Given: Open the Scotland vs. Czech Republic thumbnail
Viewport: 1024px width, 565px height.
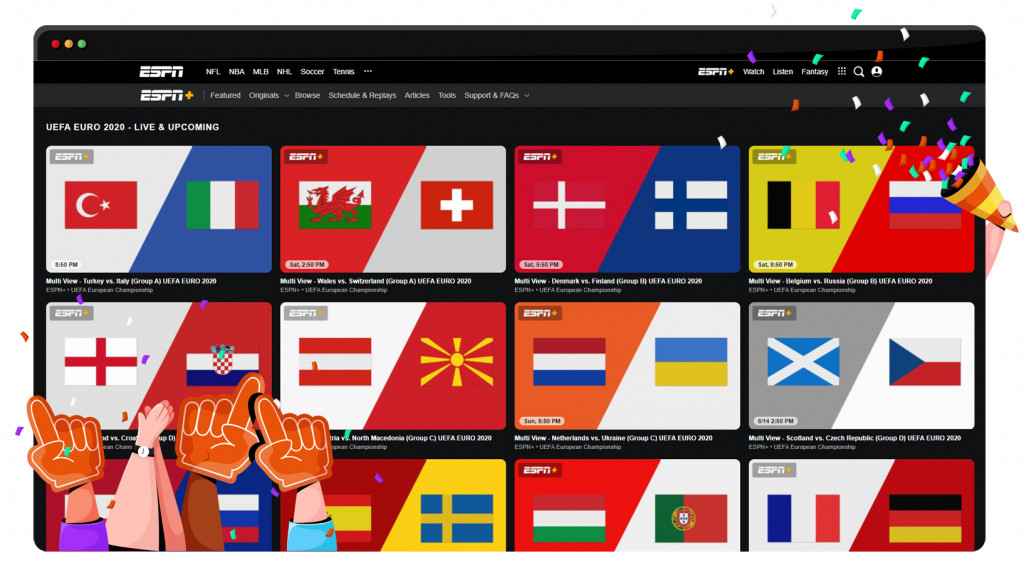Looking at the screenshot, I should [861, 366].
